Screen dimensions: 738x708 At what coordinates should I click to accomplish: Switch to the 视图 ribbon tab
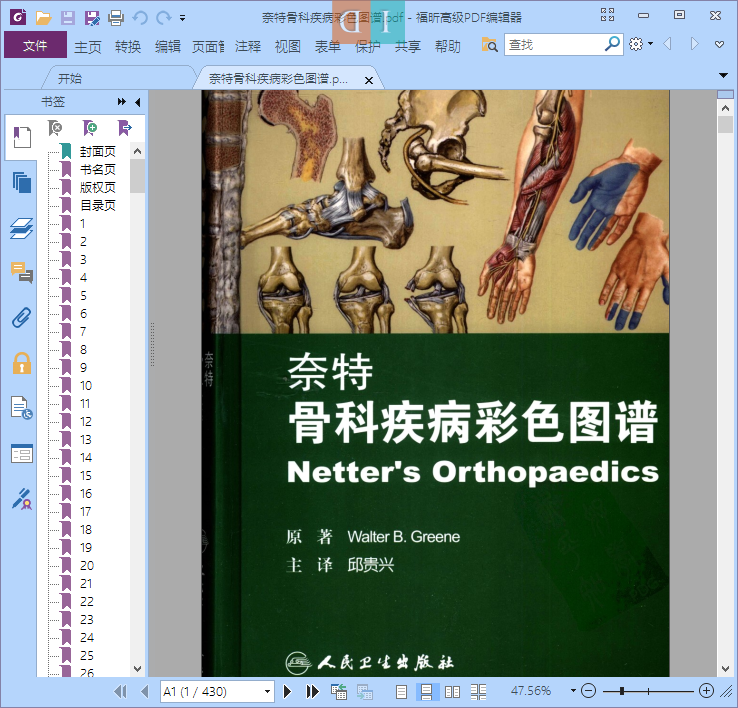(288, 46)
